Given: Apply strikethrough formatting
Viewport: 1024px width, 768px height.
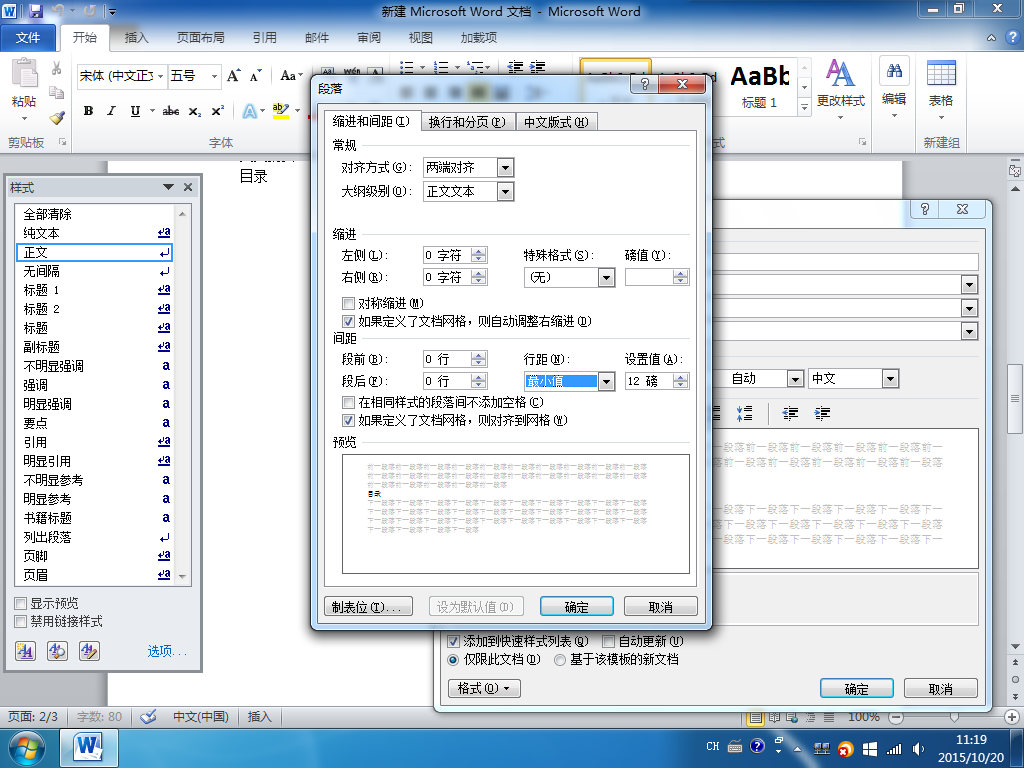Looking at the screenshot, I should (170, 111).
